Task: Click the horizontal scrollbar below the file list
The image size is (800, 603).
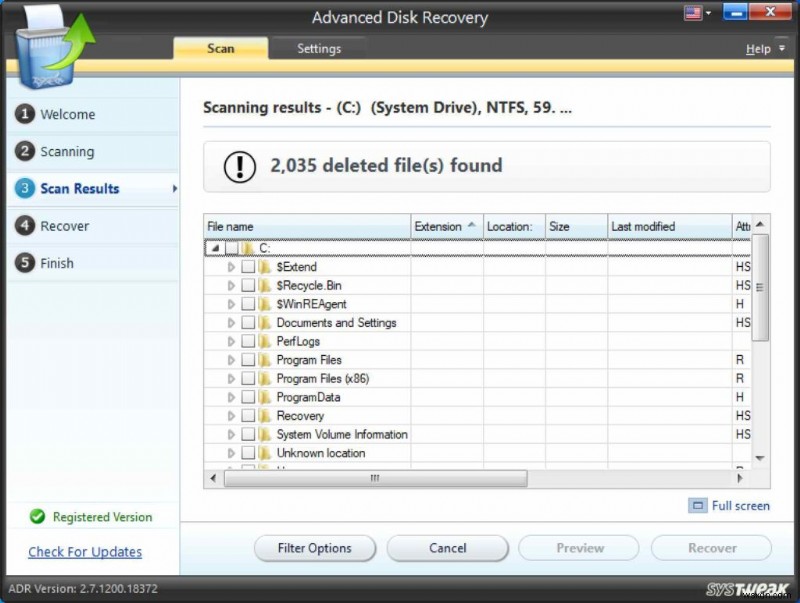Action: [x=374, y=479]
